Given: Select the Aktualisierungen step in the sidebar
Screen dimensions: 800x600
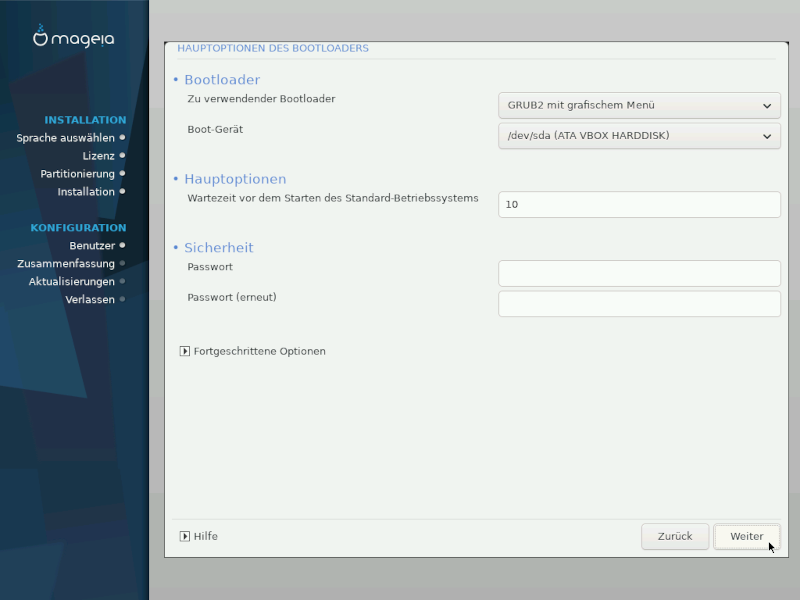Looking at the screenshot, I should click(71, 281).
